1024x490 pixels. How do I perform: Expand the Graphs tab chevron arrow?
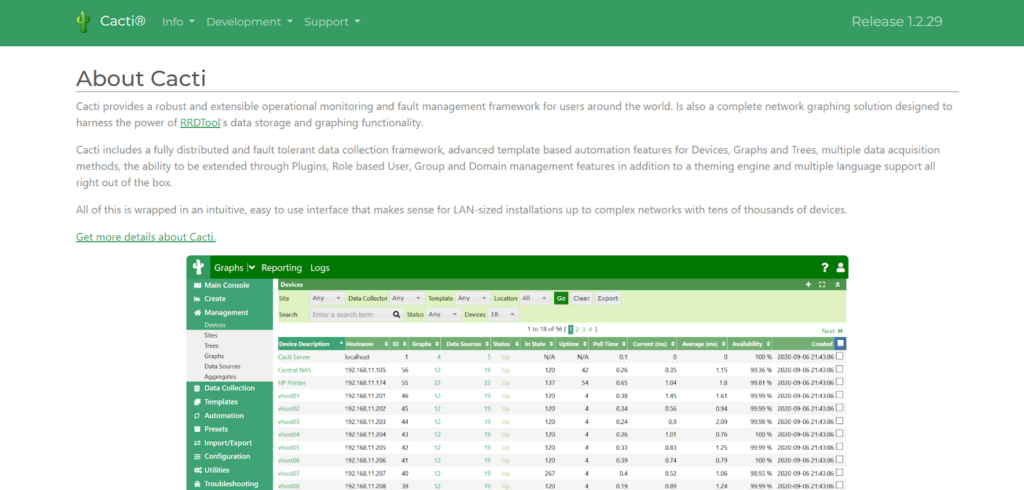pos(252,268)
